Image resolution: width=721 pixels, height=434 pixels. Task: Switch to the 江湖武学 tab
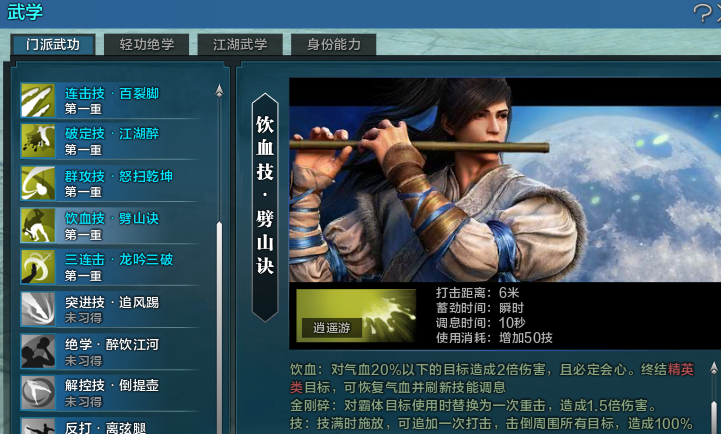[x=240, y=45]
